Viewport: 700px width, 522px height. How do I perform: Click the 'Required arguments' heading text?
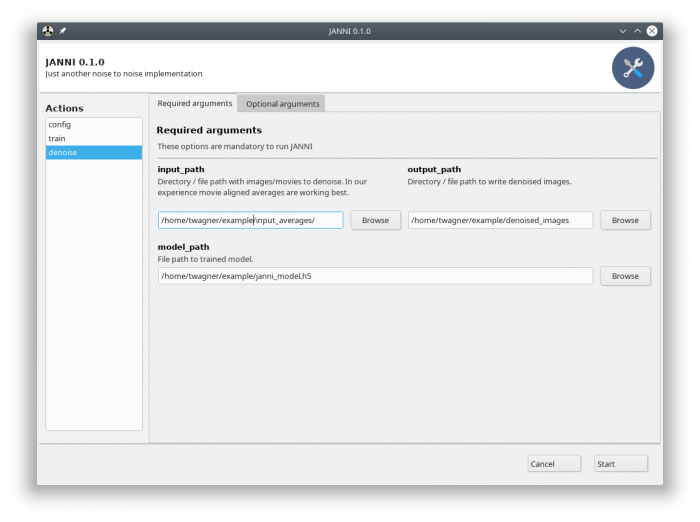pos(209,130)
